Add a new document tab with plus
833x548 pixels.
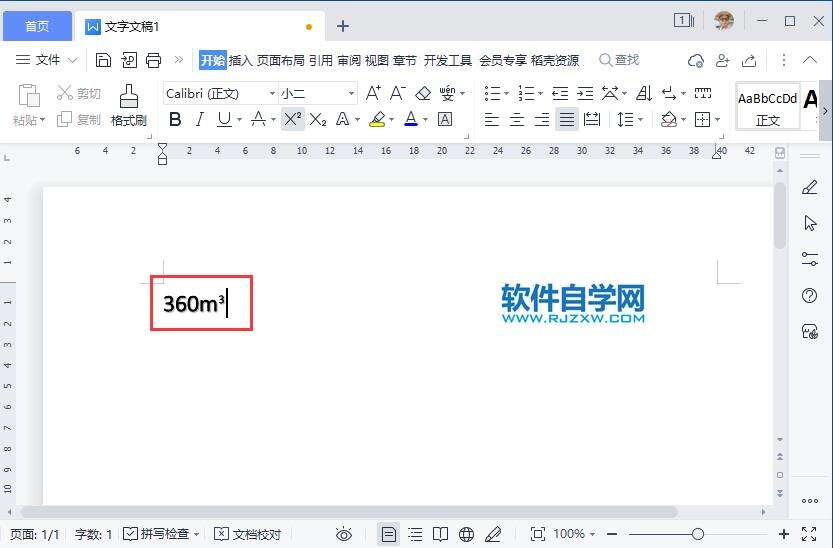coord(343,26)
